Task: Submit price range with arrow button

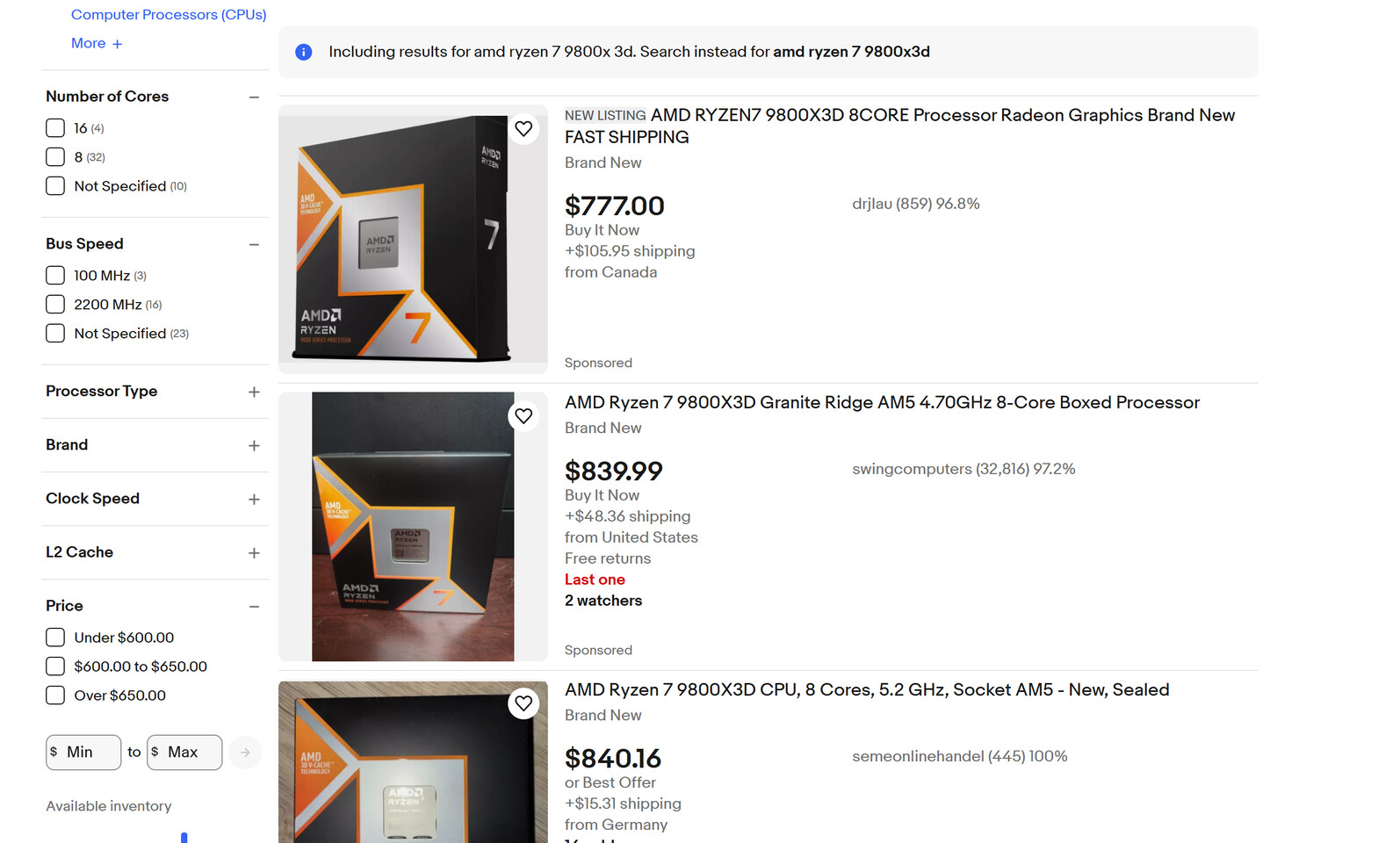Action: (245, 753)
